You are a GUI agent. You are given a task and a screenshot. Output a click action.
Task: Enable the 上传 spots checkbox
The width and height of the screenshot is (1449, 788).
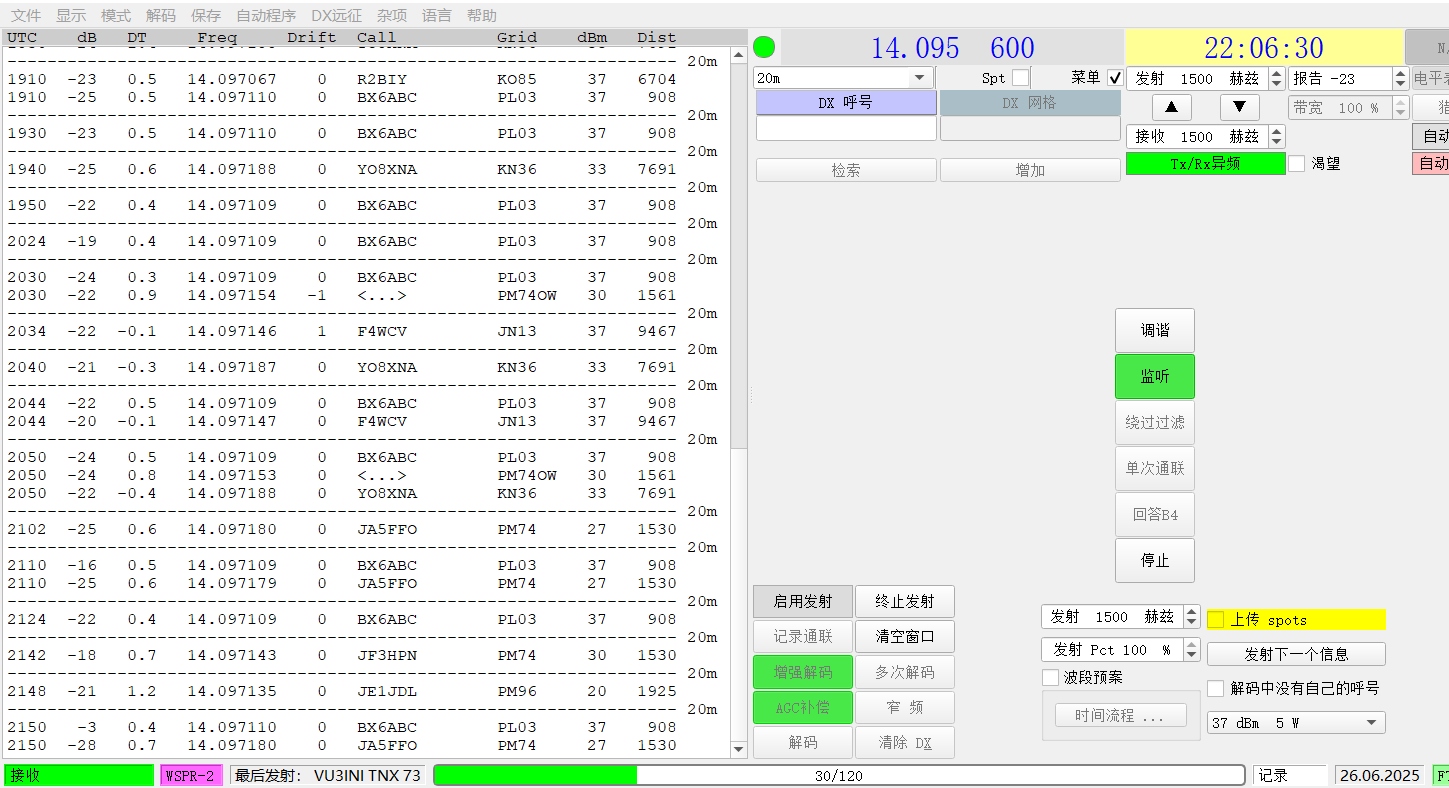[1216, 619]
